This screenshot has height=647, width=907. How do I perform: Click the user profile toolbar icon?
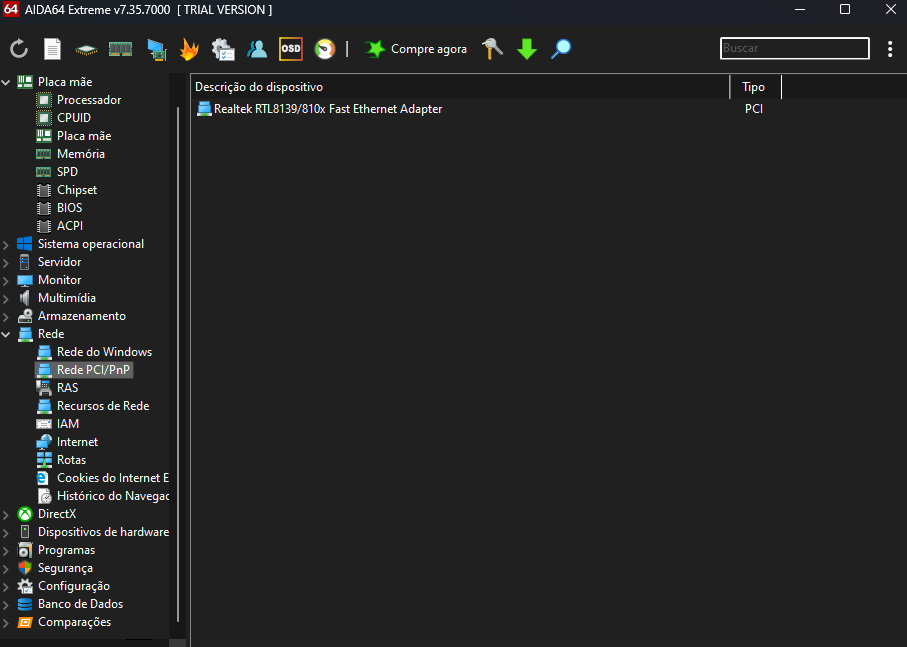257,49
